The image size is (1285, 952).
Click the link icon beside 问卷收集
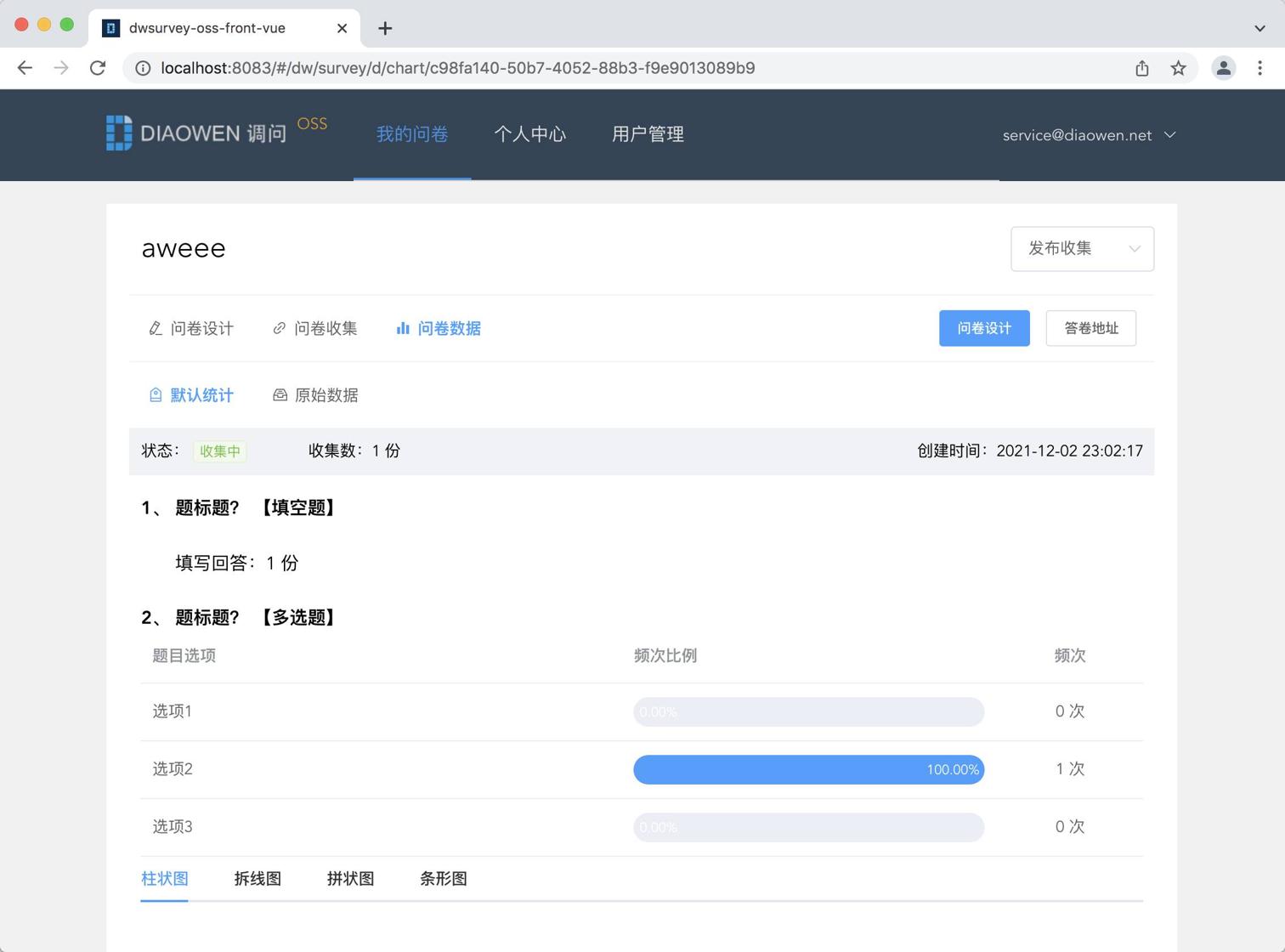click(279, 328)
